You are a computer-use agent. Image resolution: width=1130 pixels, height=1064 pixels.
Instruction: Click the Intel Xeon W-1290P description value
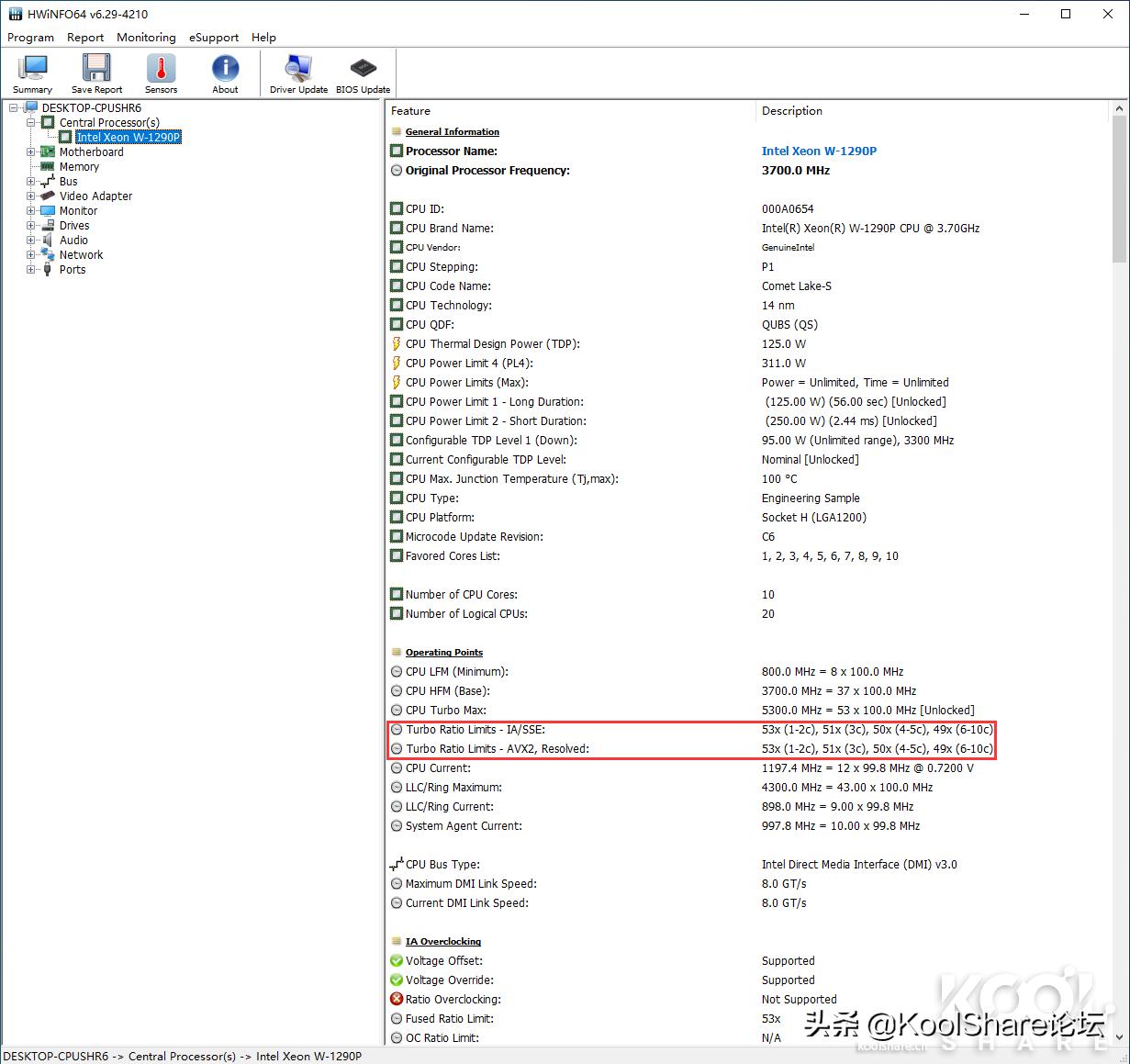click(x=819, y=151)
